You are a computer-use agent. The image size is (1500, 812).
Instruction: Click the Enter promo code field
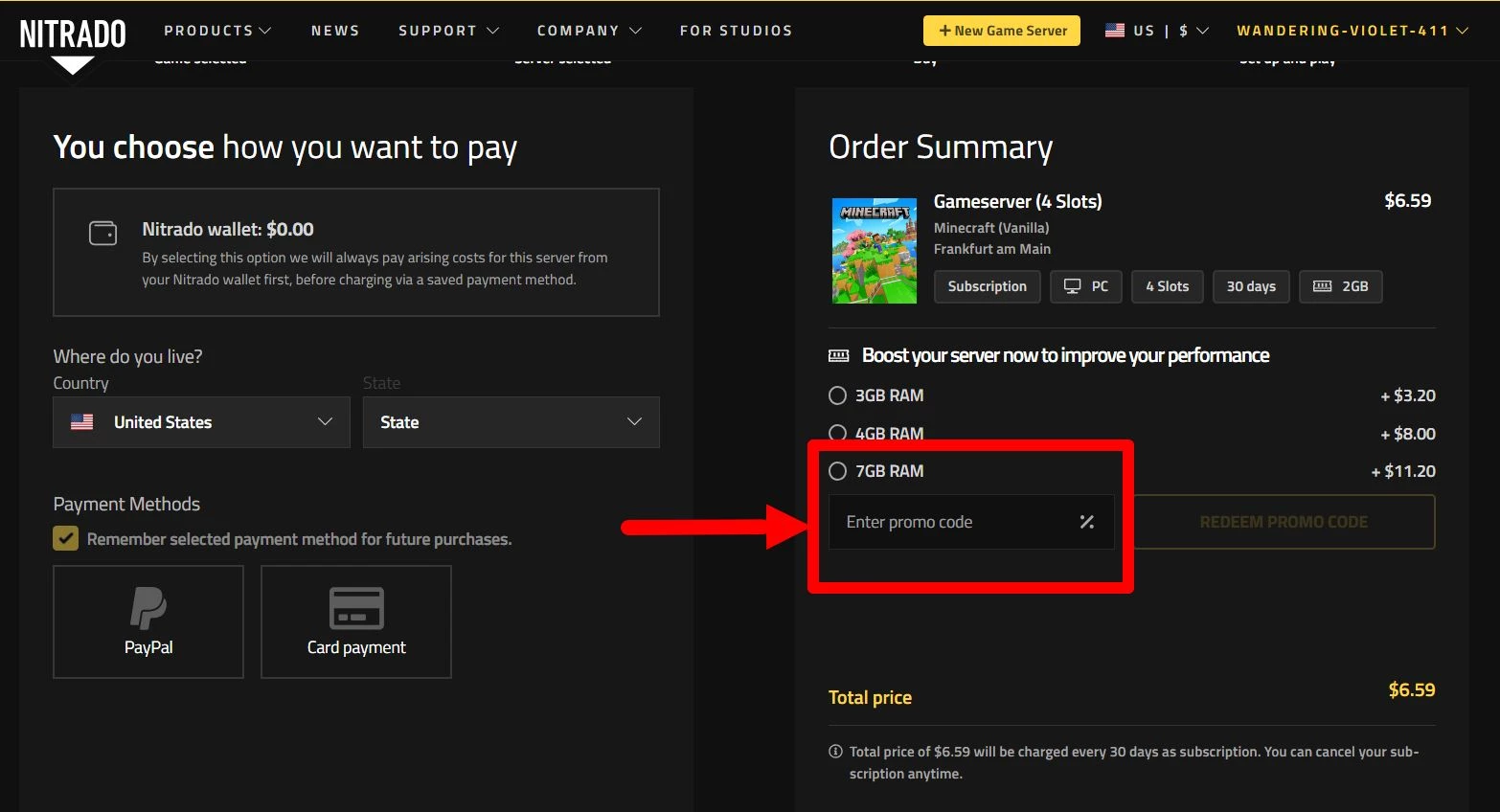(x=971, y=522)
